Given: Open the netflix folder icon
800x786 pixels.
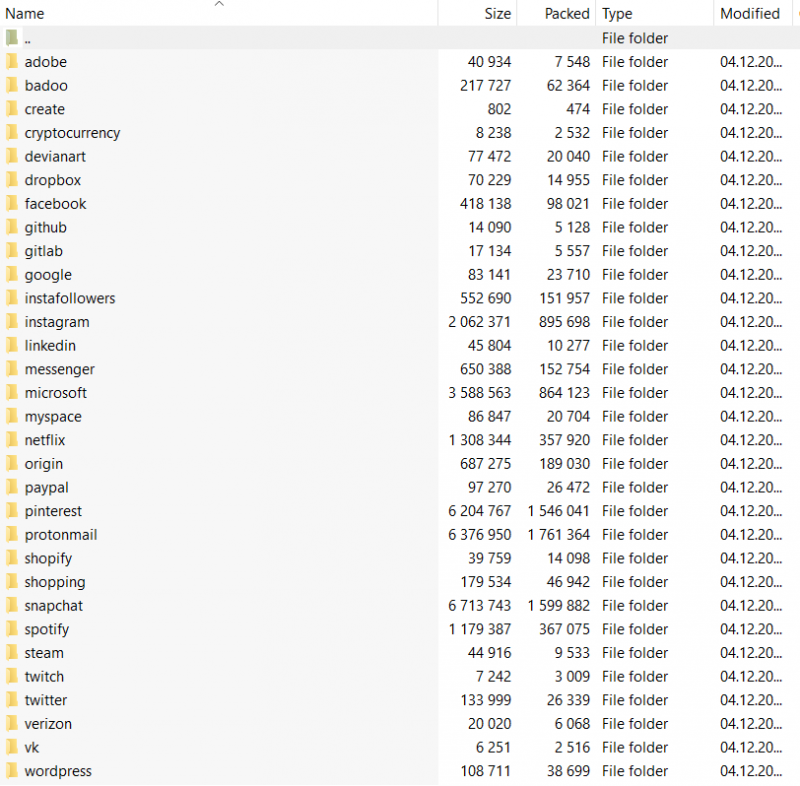Looking at the screenshot, I should pyautogui.click(x=12, y=440).
